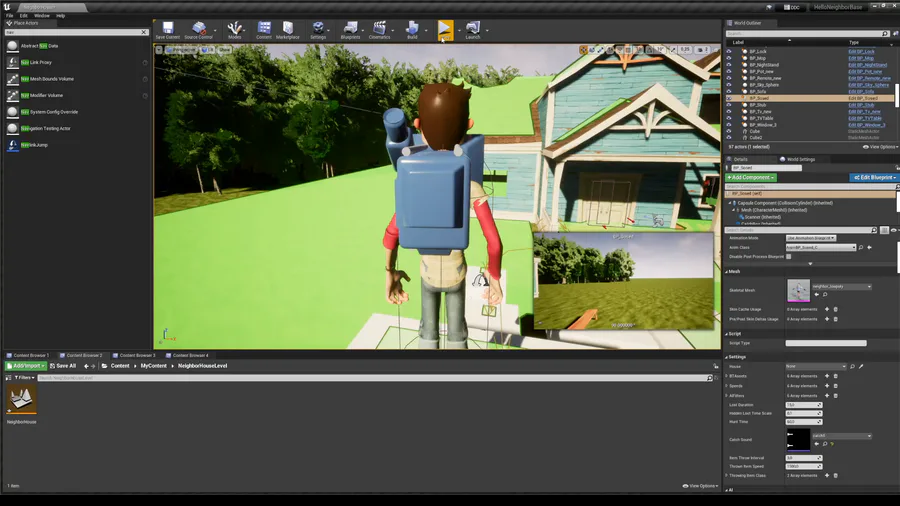Image resolution: width=900 pixels, height=506 pixels.
Task: Enable Disable Post Process Blueprint checkbox
Action: pyautogui.click(x=789, y=256)
